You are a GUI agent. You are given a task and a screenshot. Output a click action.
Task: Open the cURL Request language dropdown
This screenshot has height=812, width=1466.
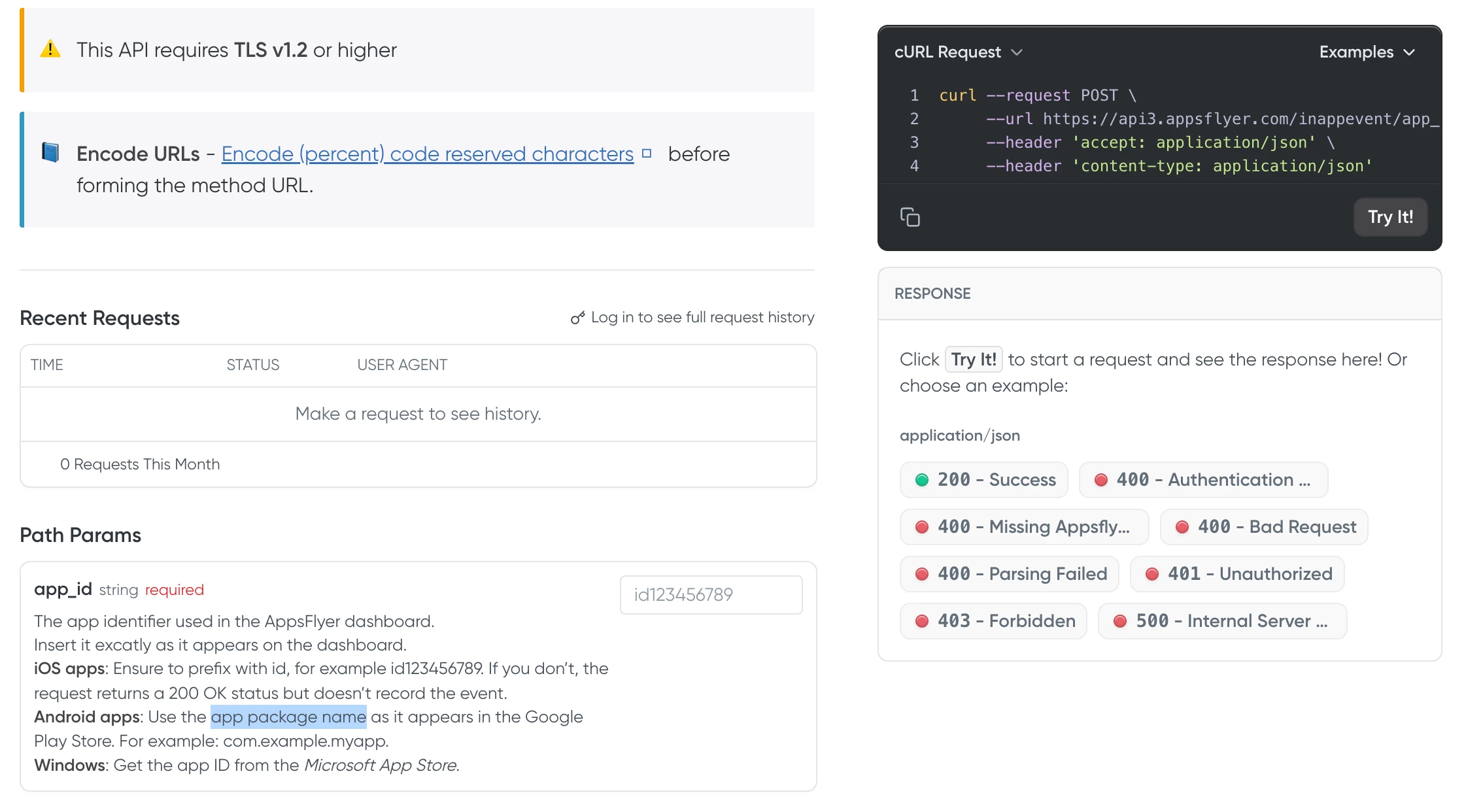(x=958, y=52)
